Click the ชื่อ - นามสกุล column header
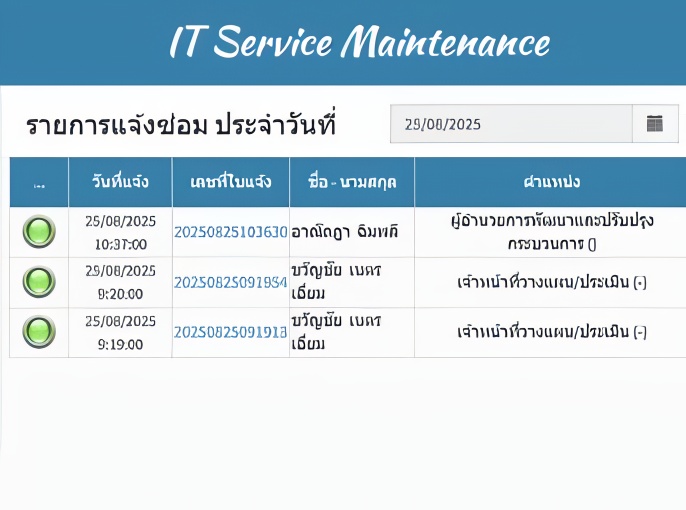This screenshot has height=510, width=686. click(x=352, y=182)
